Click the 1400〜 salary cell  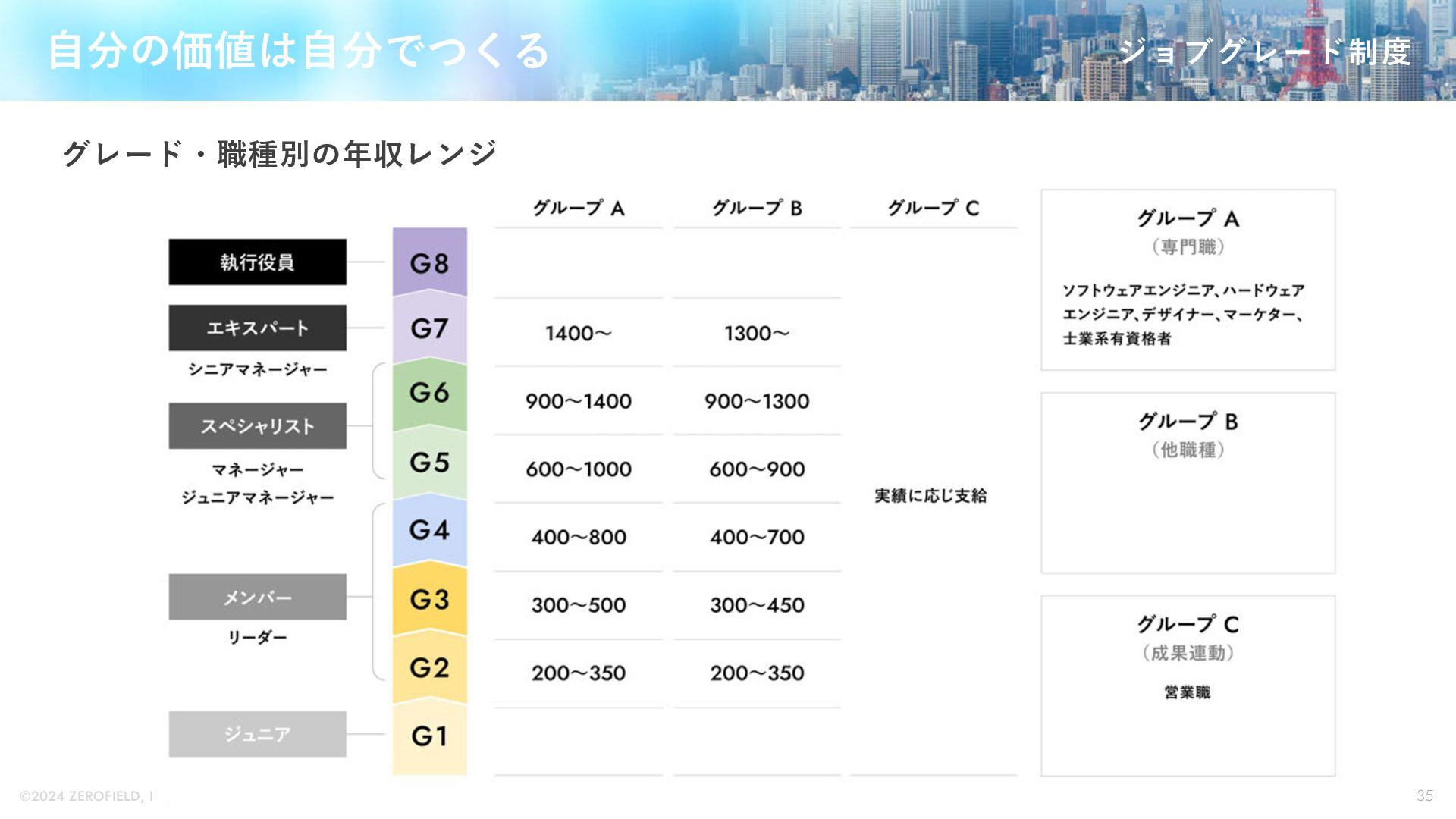coord(578,333)
